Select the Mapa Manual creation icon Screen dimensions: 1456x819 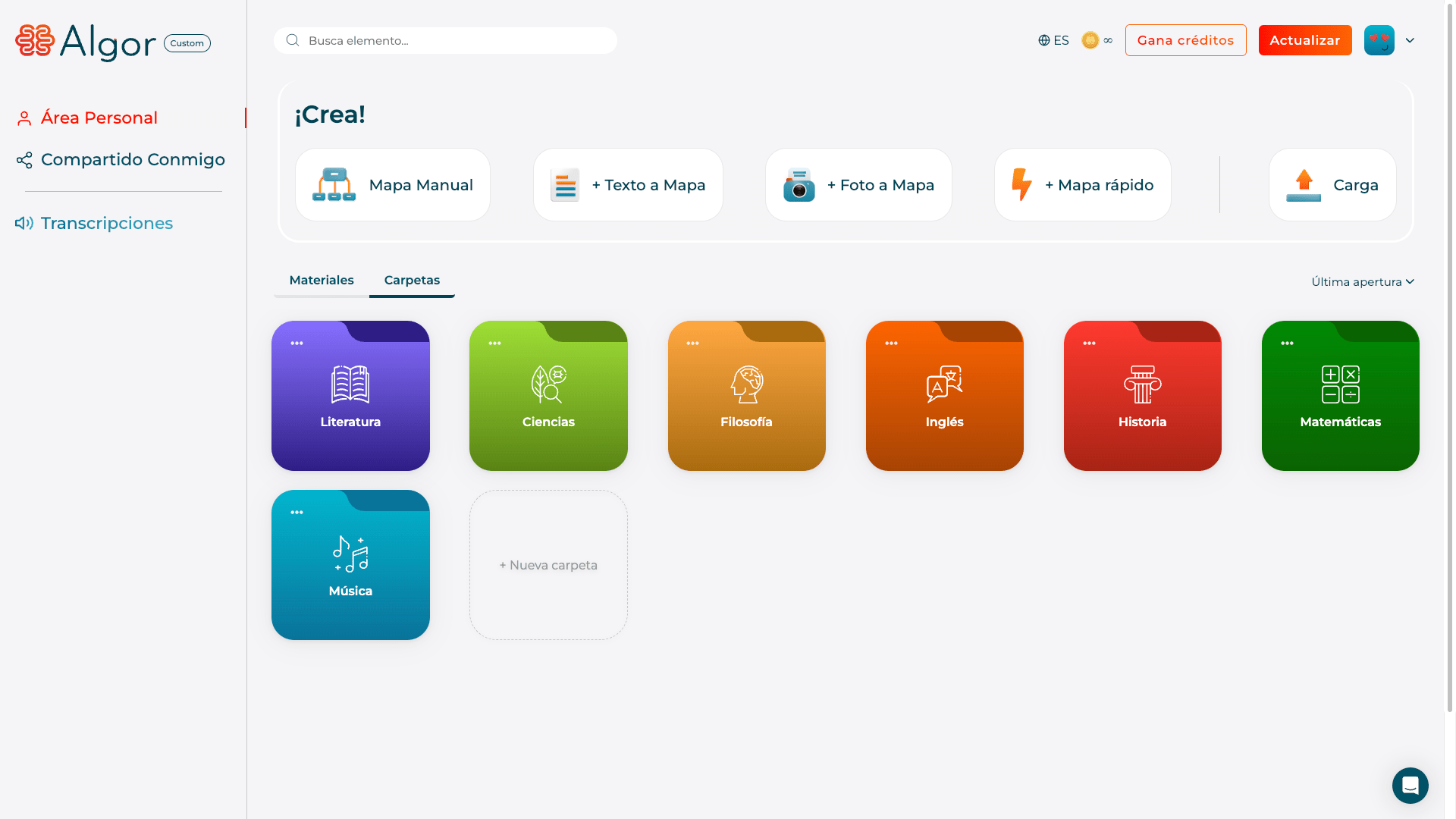coord(336,184)
